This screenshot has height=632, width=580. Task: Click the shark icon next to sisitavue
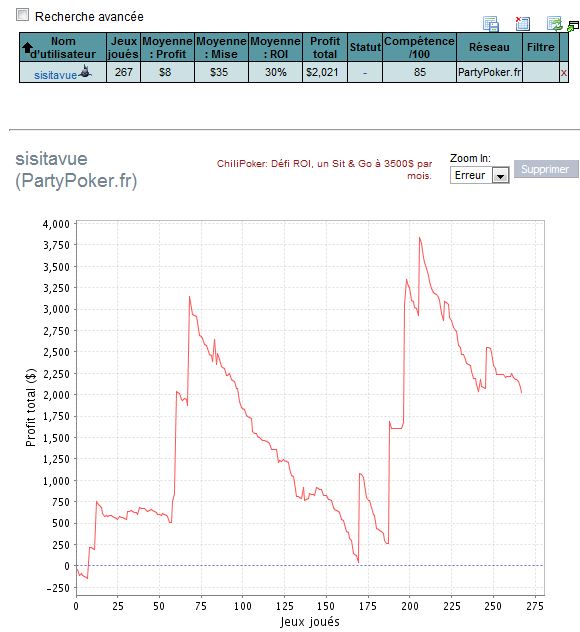pyautogui.click(x=85, y=71)
